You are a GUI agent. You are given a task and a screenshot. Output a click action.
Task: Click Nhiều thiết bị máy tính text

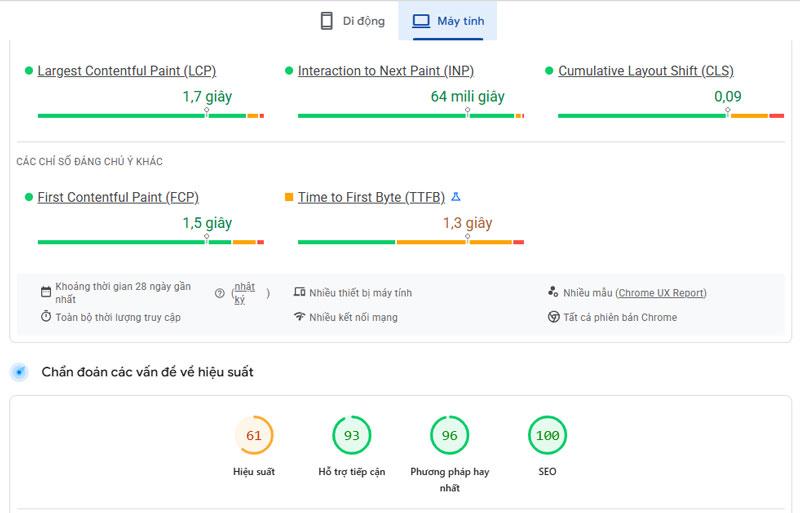[360, 293]
